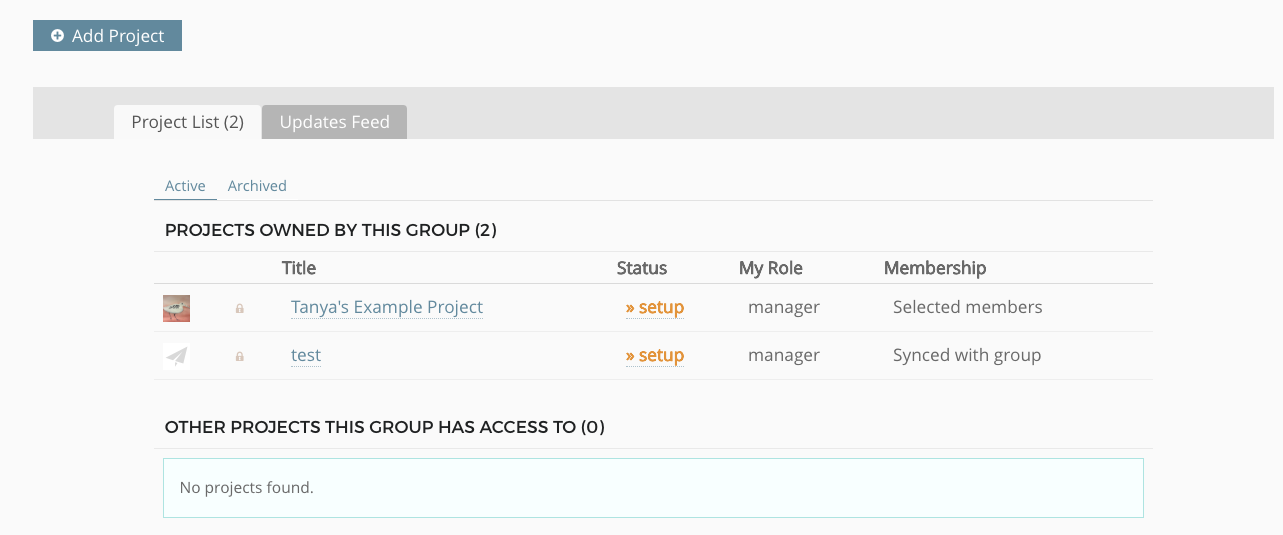Click Tanya's Example Project thumbnail image

(176, 308)
